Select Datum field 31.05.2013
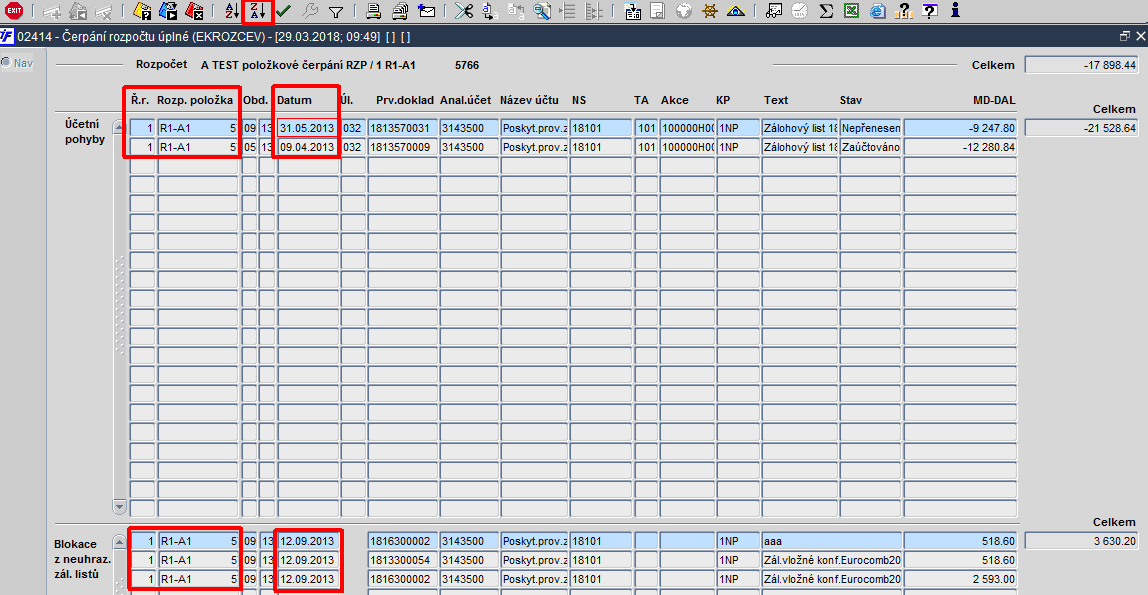Screen dimensions: 1148x595 pyautogui.click(x=308, y=128)
